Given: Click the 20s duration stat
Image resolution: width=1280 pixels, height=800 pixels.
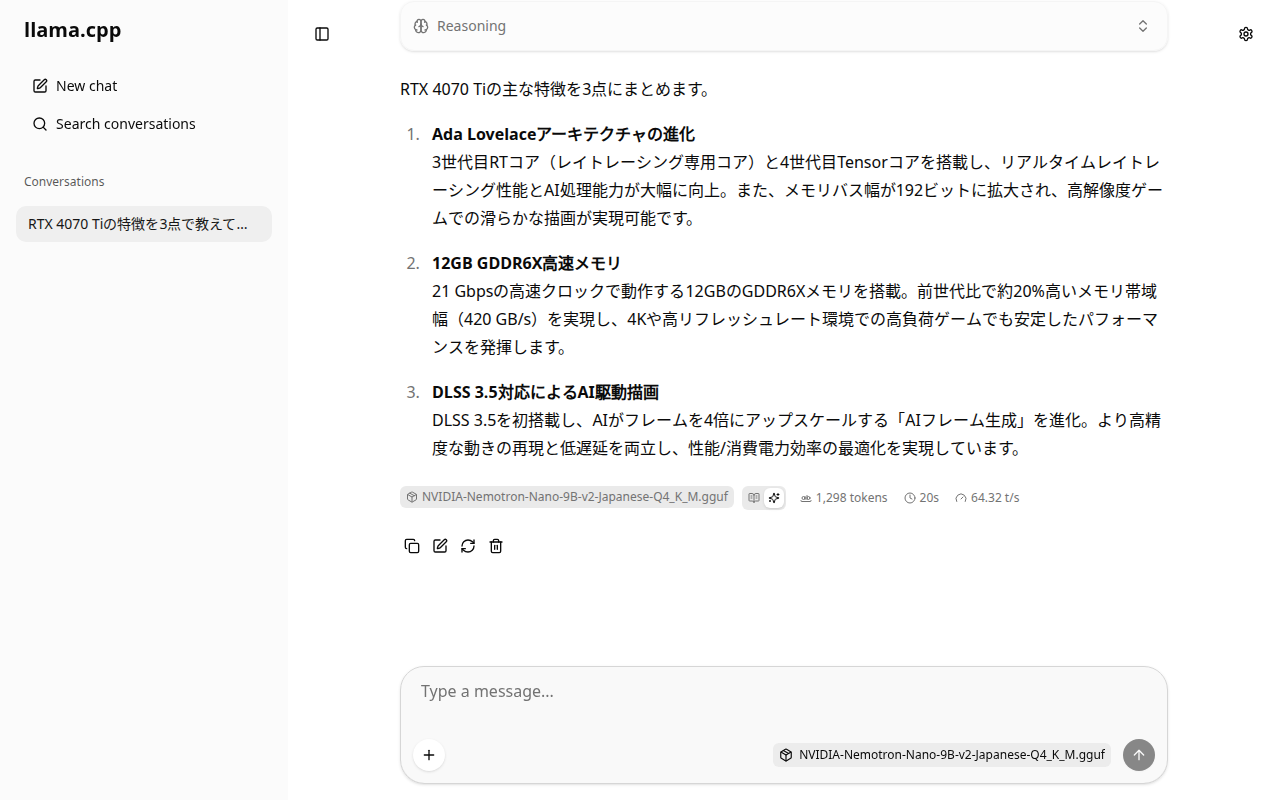Looking at the screenshot, I should coord(922,497).
